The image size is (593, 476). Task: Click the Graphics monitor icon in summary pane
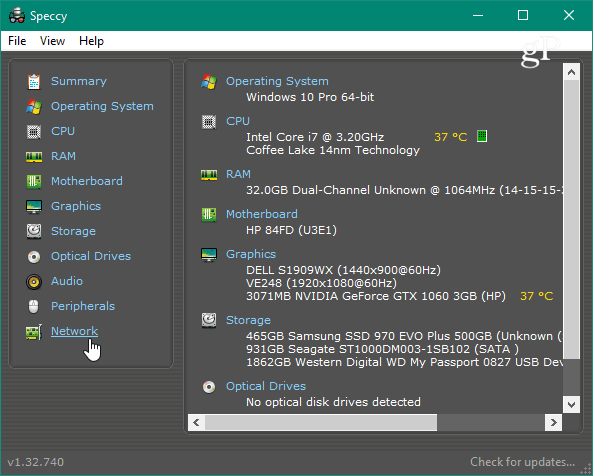[x=209, y=255]
